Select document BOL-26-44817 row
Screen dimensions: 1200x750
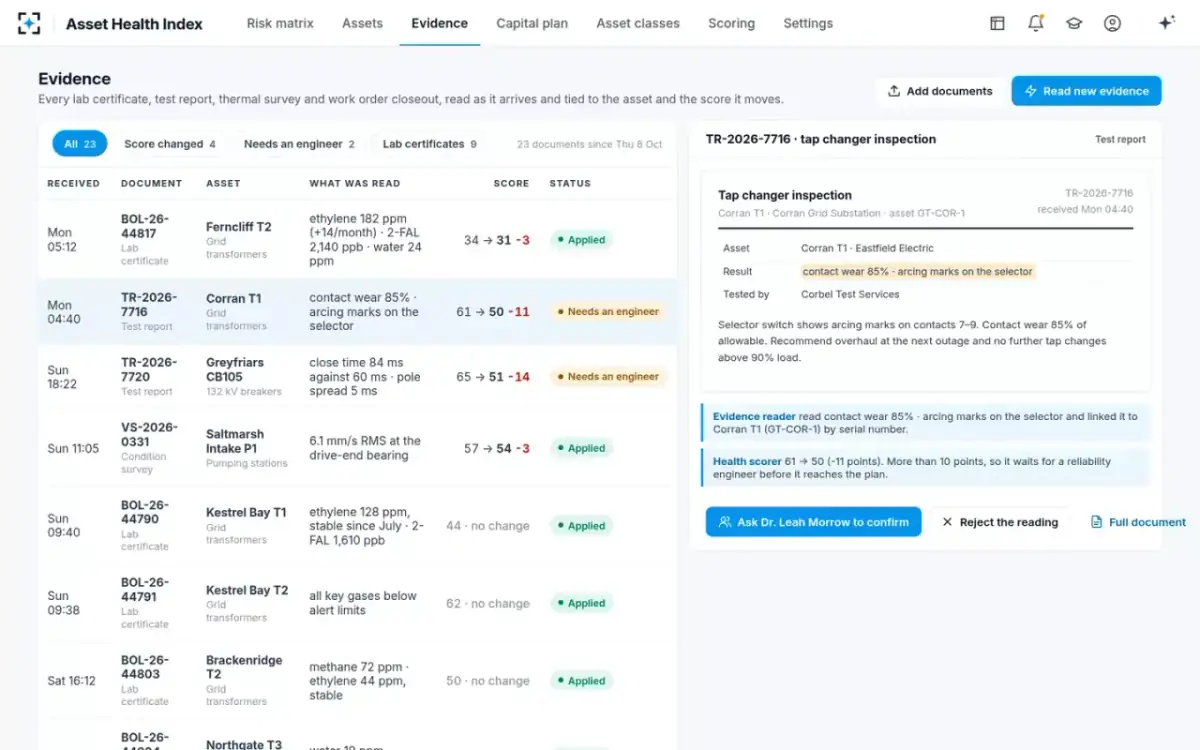tap(357, 240)
